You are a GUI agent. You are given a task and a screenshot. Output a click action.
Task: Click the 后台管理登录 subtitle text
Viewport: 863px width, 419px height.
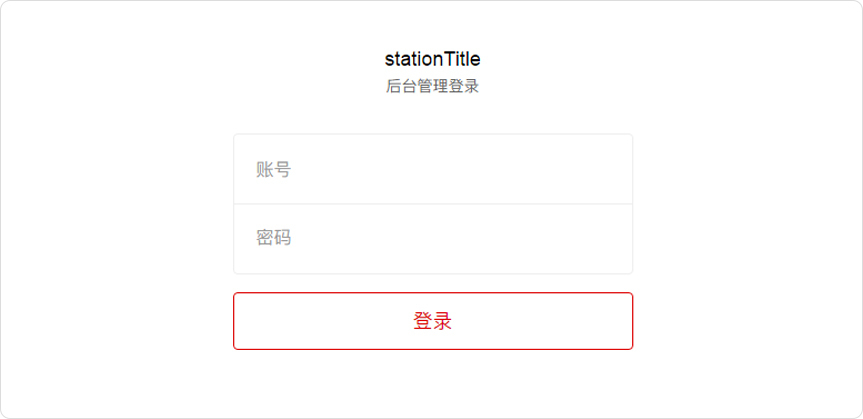432,87
